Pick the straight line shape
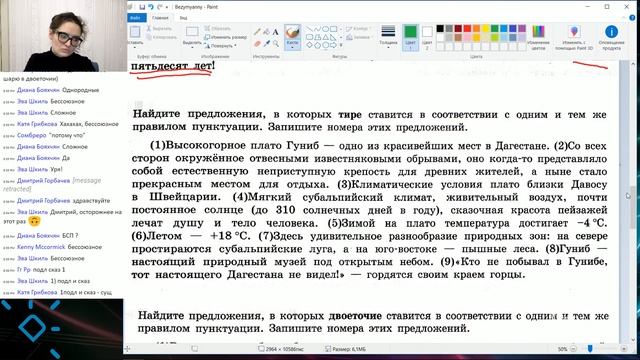The height and width of the screenshot is (360, 640). pos(310,29)
